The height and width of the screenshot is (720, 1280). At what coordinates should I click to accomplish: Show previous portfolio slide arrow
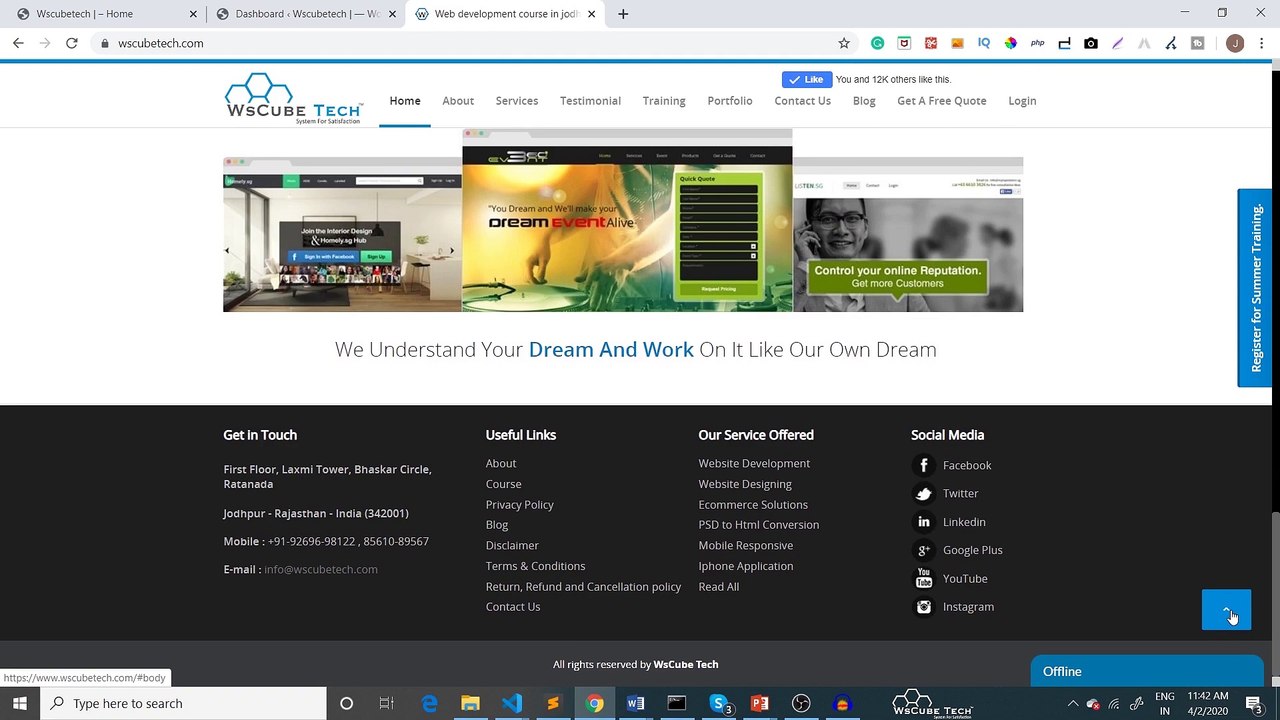coord(227,251)
